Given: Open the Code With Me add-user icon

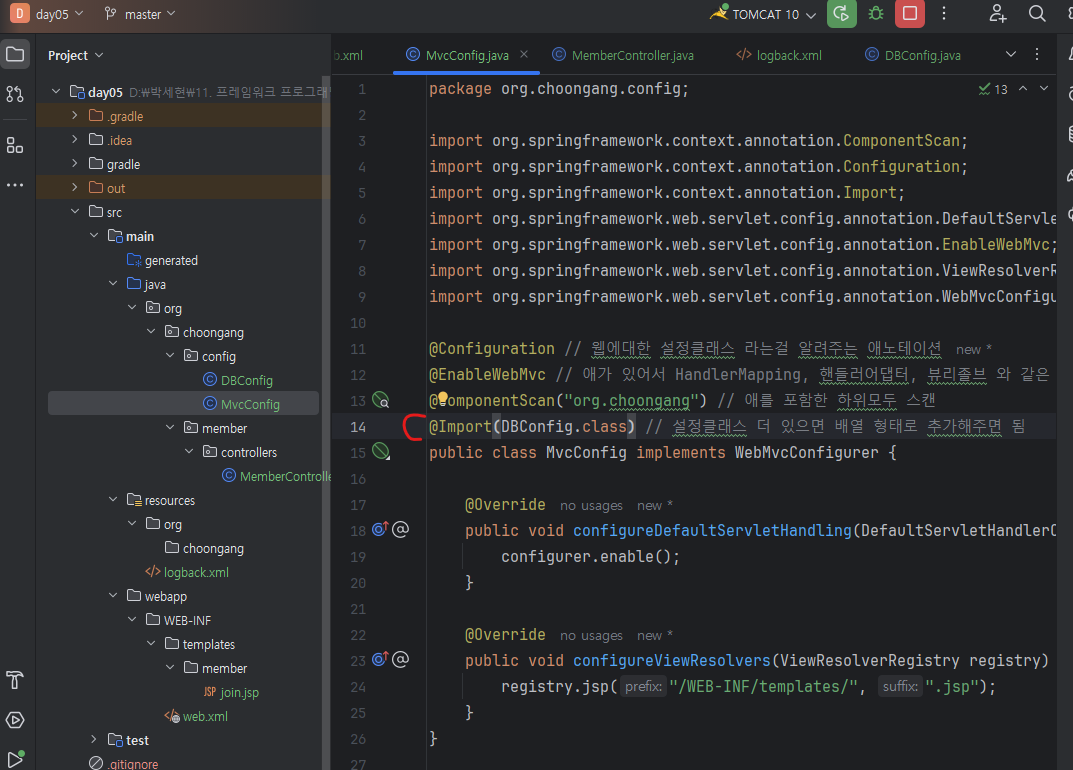Looking at the screenshot, I should 997,14.
